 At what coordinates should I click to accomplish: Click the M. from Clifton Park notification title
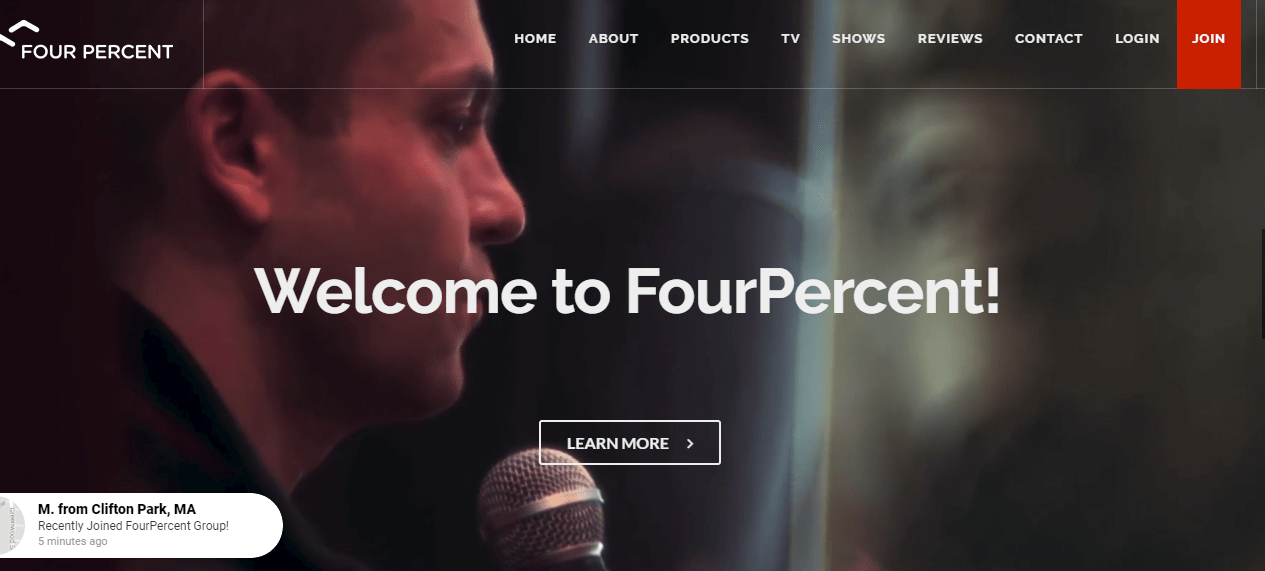[117, 510]
